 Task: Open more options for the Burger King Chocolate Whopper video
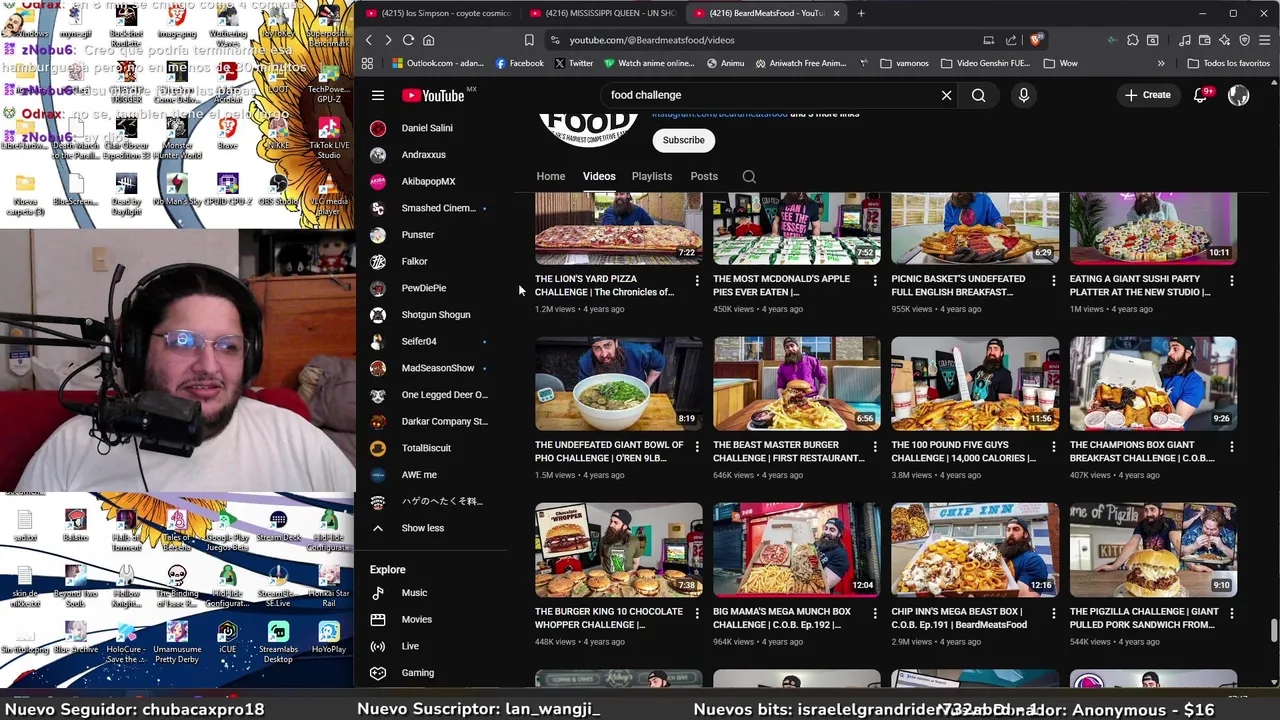697,614
